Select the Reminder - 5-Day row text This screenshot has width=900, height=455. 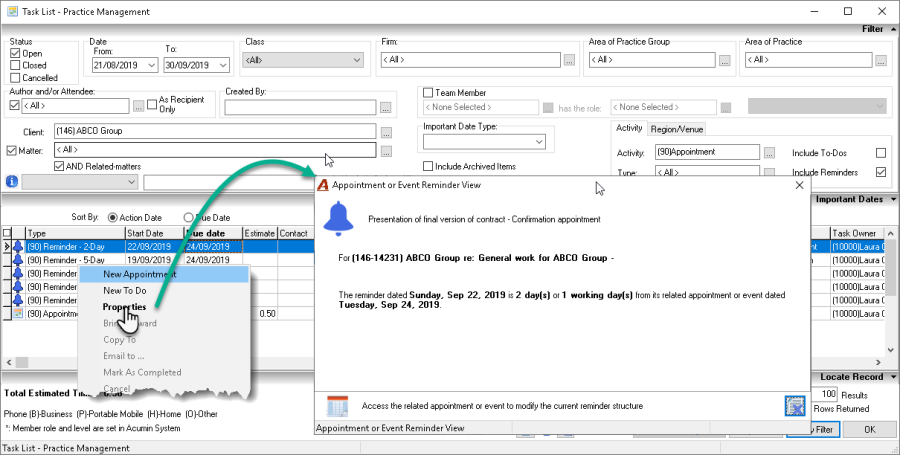click(66, 260)
